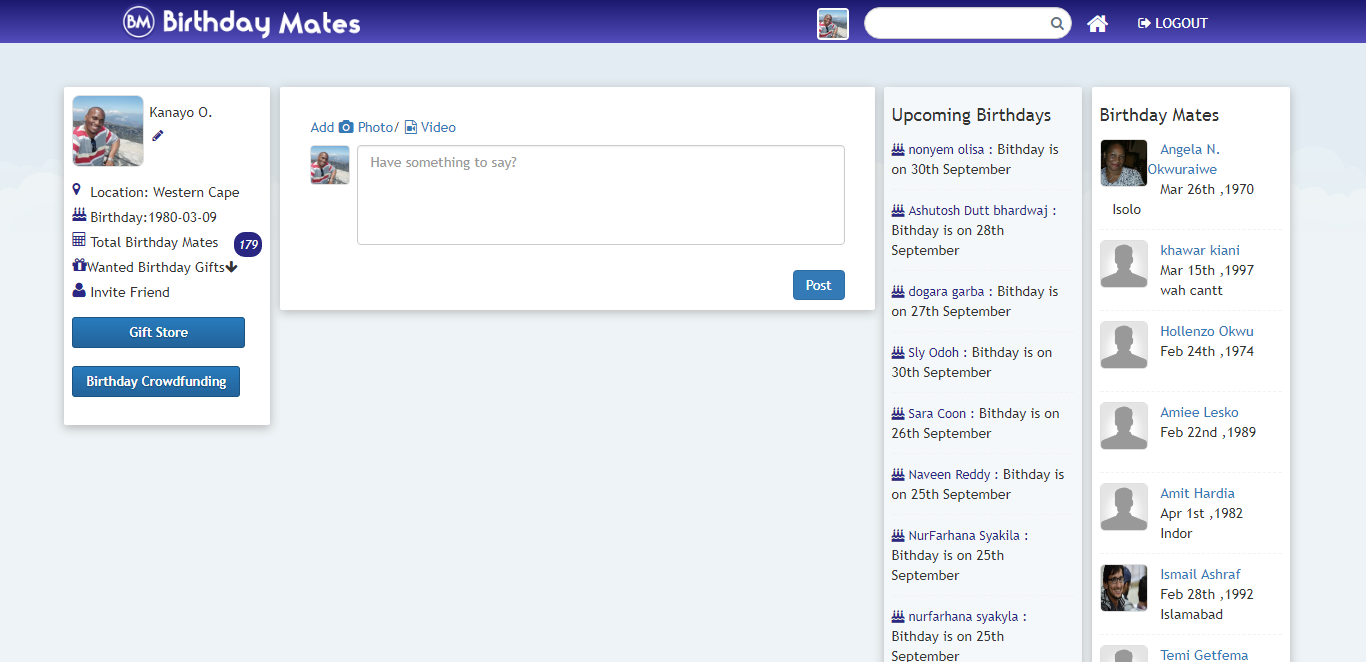The width and height of the screenshot is (1366, 662).
Task: Click the camera Photo icon
Action: [x=346, y=127]
